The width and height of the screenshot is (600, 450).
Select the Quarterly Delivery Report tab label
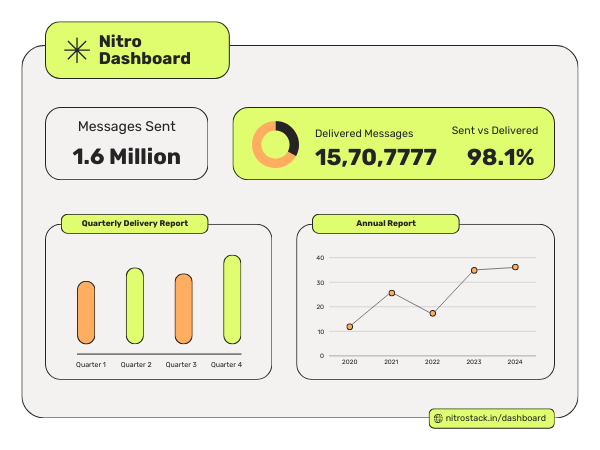click(134, 223)
